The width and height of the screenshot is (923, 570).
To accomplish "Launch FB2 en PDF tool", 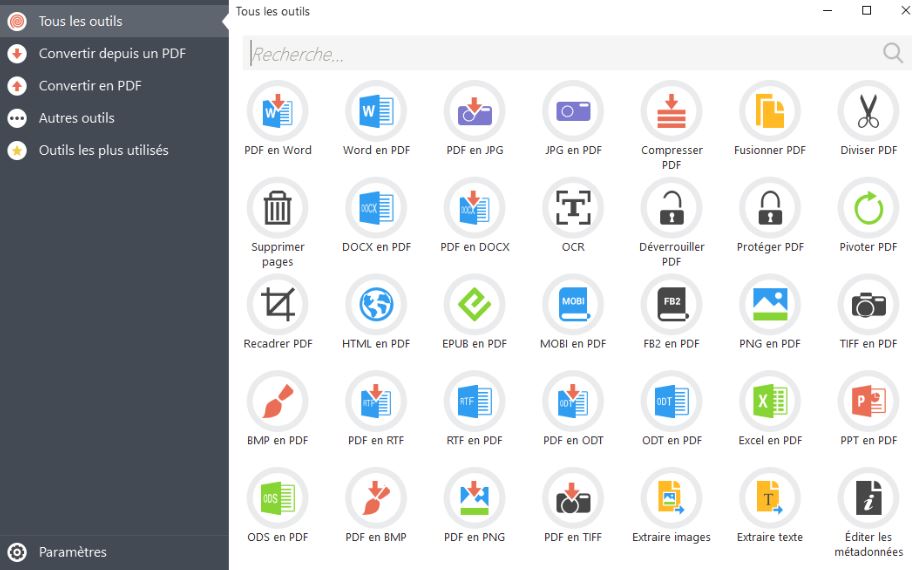I will [672, 304].
